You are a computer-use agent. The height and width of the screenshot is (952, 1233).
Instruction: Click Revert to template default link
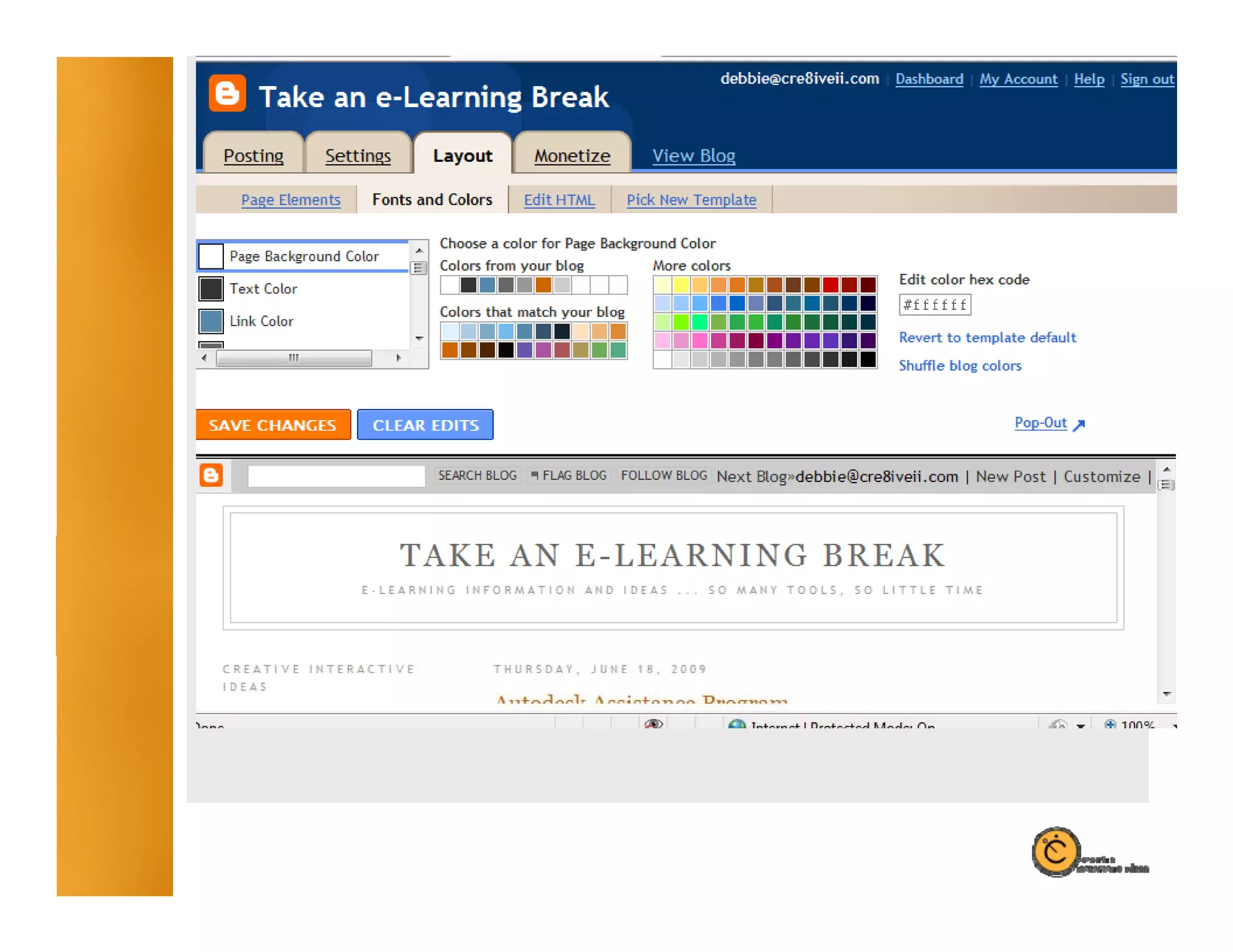[987, 338]
